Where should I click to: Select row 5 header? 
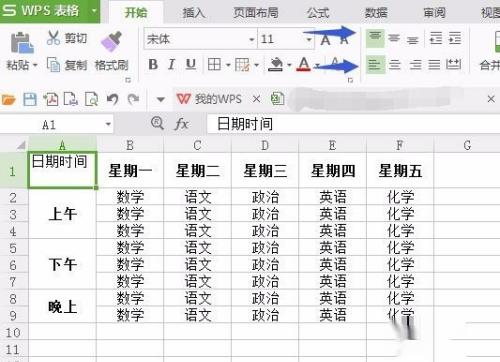pos(13,248)
